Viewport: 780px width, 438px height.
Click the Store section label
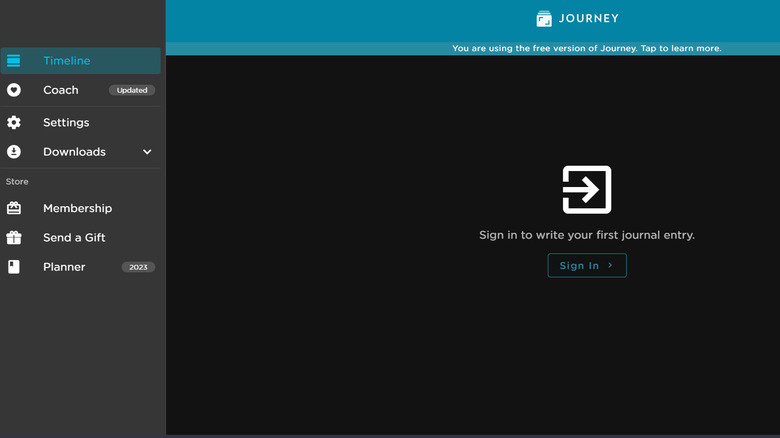(17, 182)
